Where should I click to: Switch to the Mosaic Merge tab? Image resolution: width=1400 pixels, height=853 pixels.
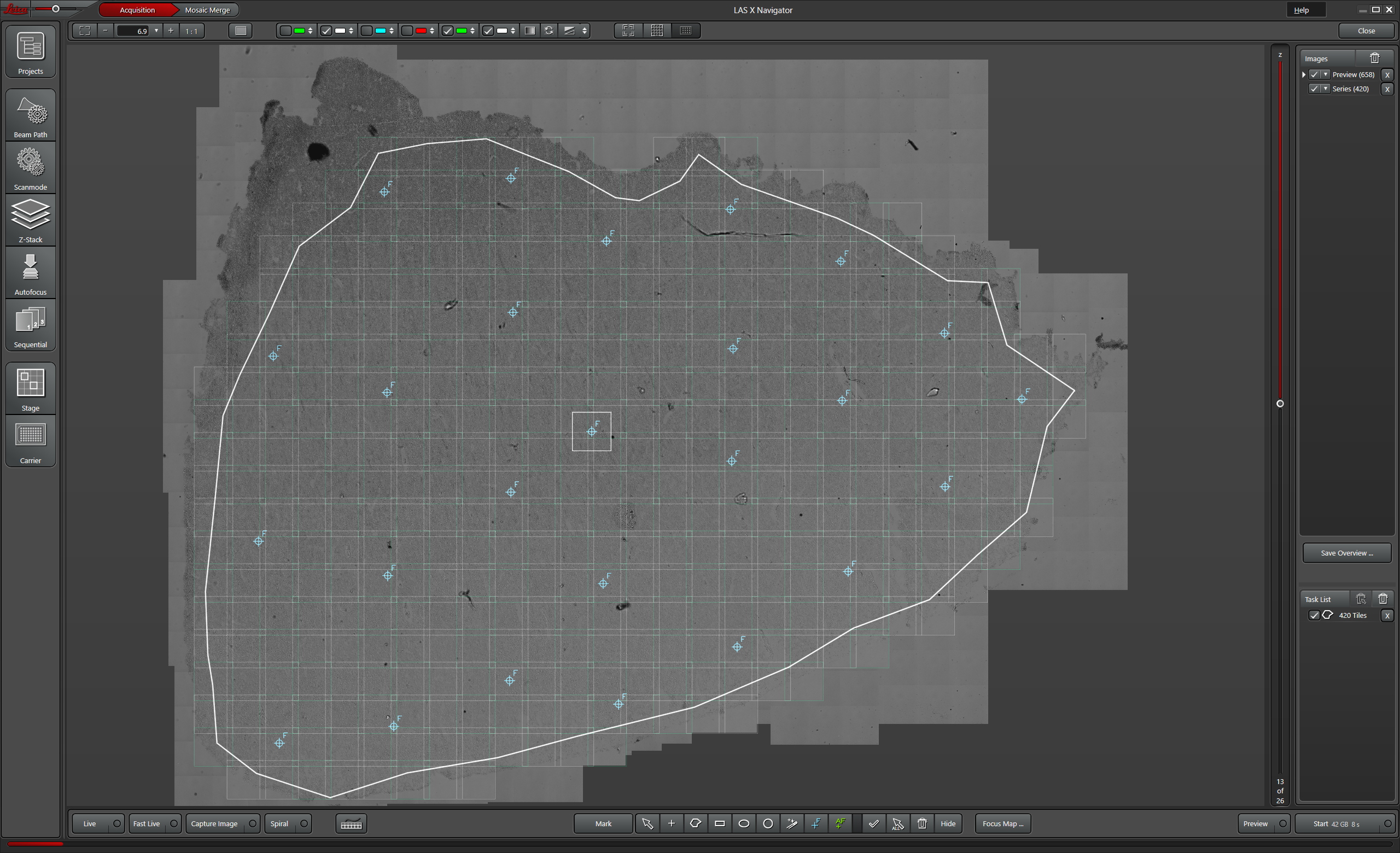pyautogui.click(x=207, y=10)
